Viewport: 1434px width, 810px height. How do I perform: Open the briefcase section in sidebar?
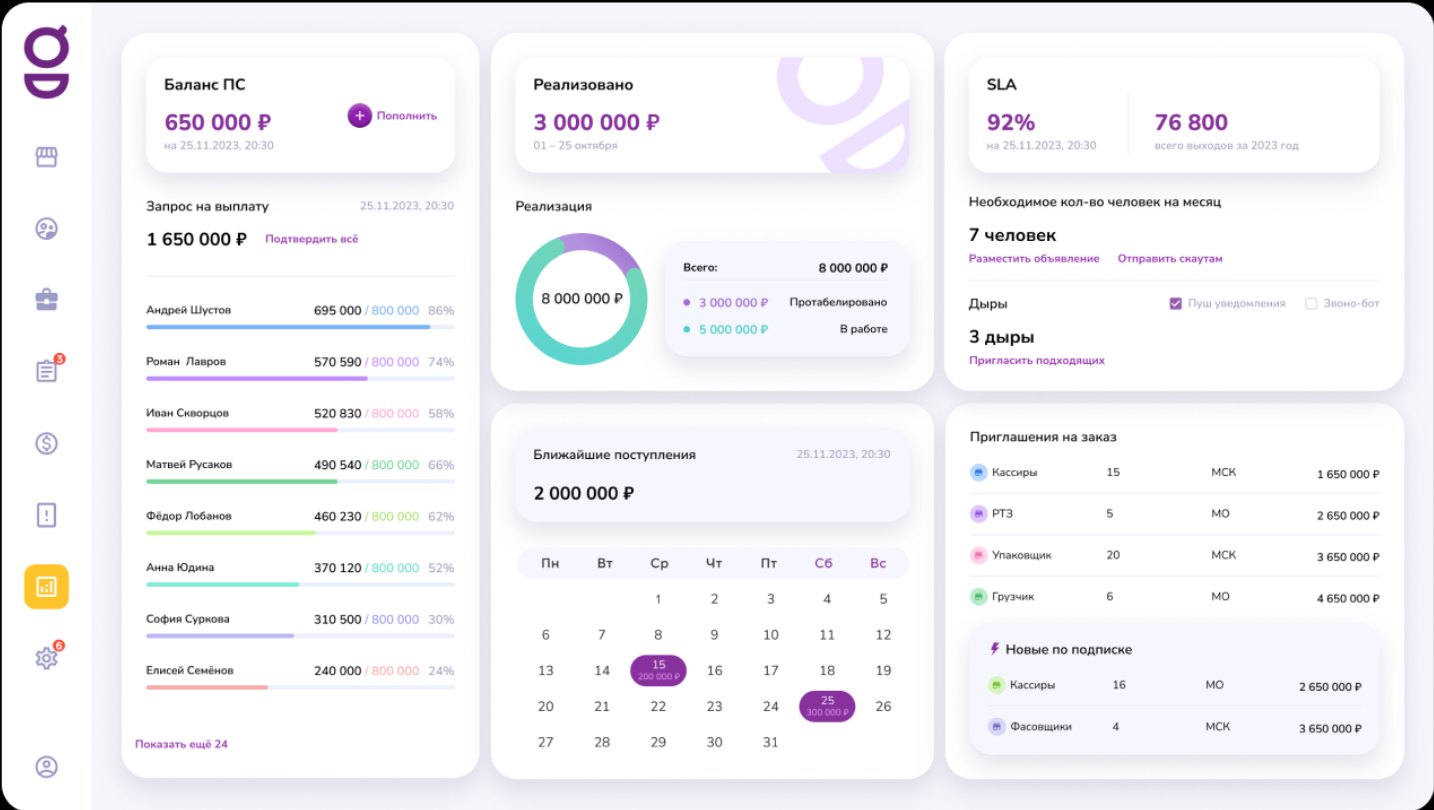point(46,300)
